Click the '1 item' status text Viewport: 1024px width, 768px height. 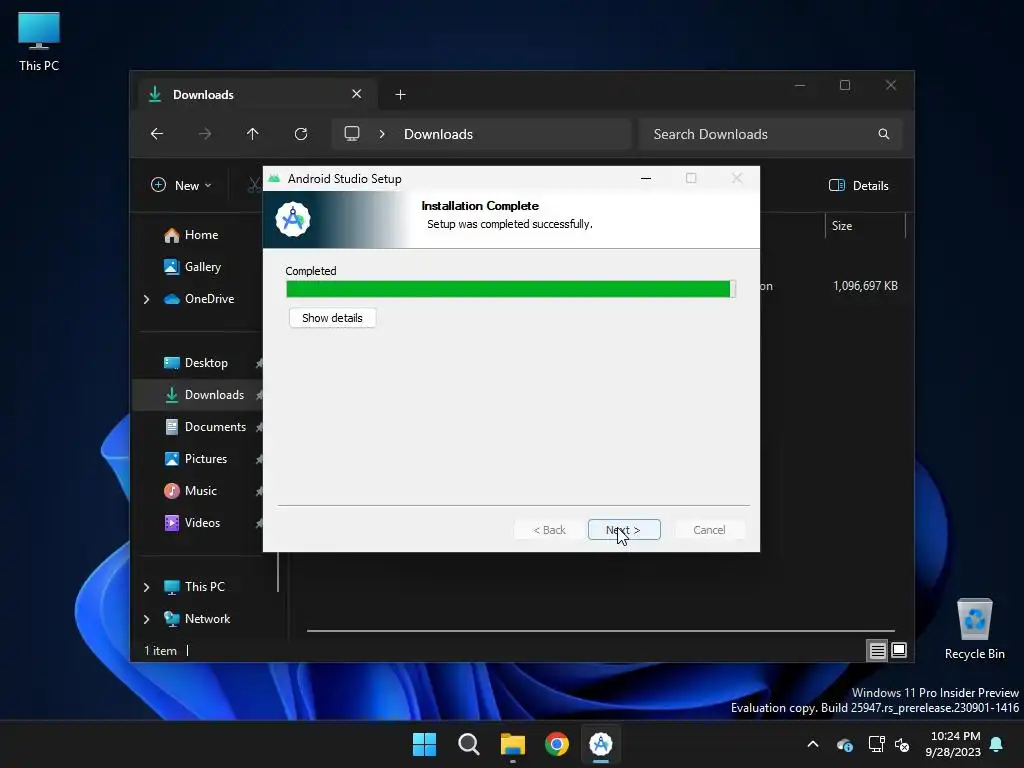point(161,651)
